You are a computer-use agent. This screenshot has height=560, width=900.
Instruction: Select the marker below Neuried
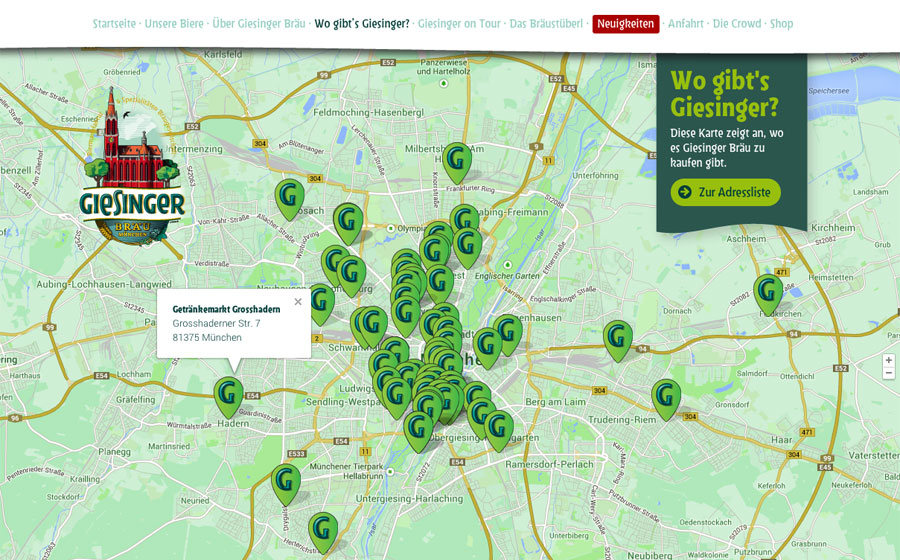point(323,532)
